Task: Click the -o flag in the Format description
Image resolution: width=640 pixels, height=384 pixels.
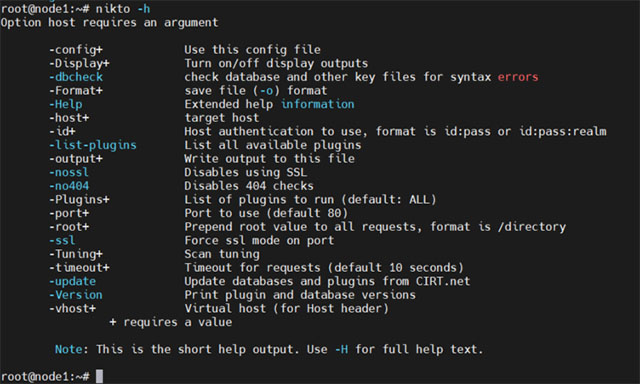Action: [x=266, y=91]
